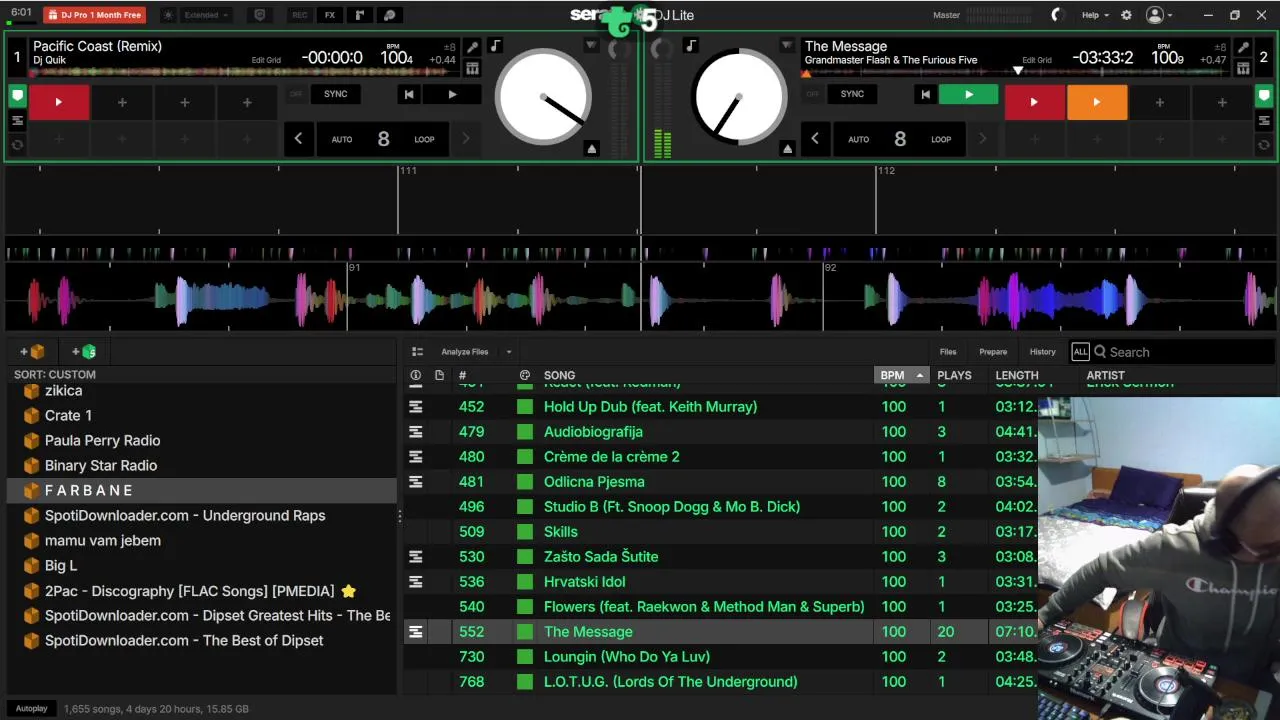Add cue point in deck 1's second pad
The width and height of the screenshot is (1280, 720).
tap(122, 102)
